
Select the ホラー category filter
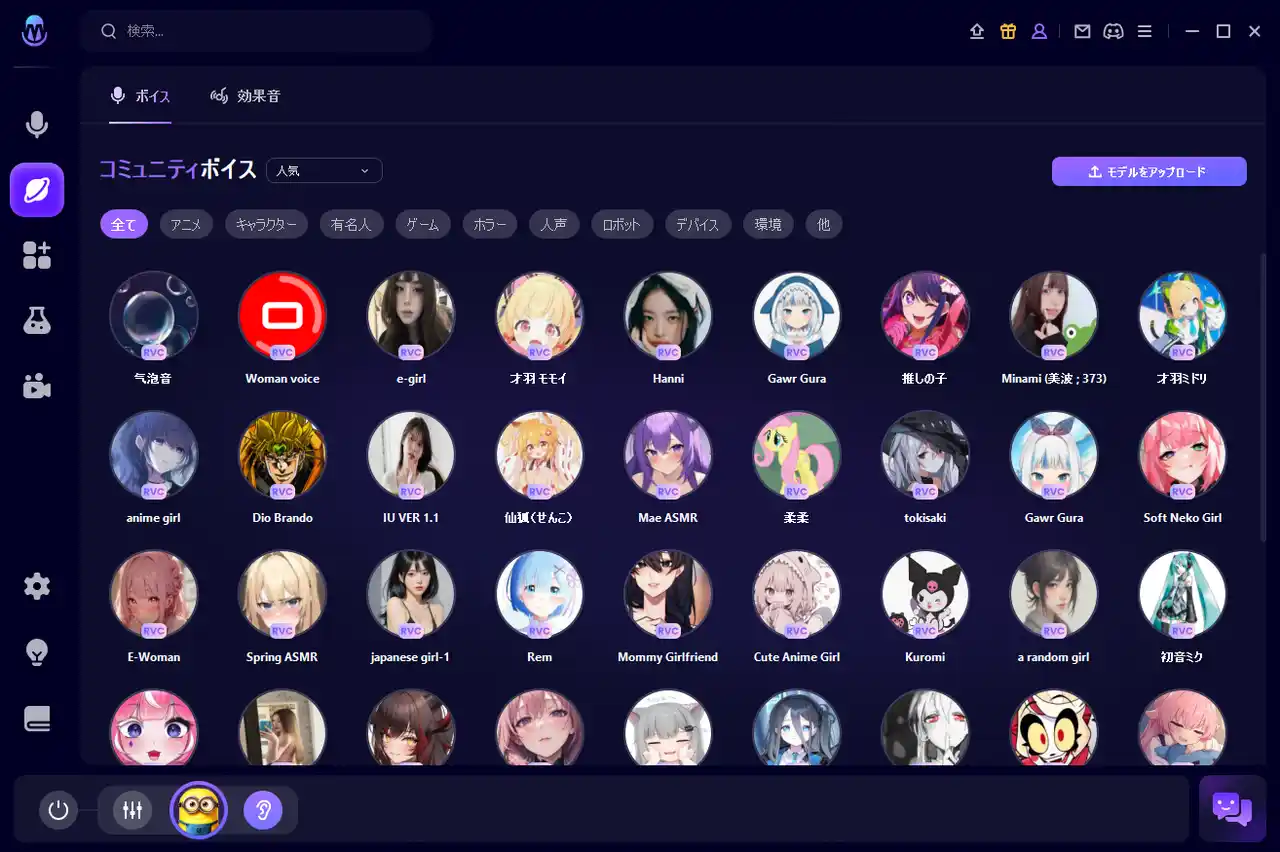click(489, 225)
